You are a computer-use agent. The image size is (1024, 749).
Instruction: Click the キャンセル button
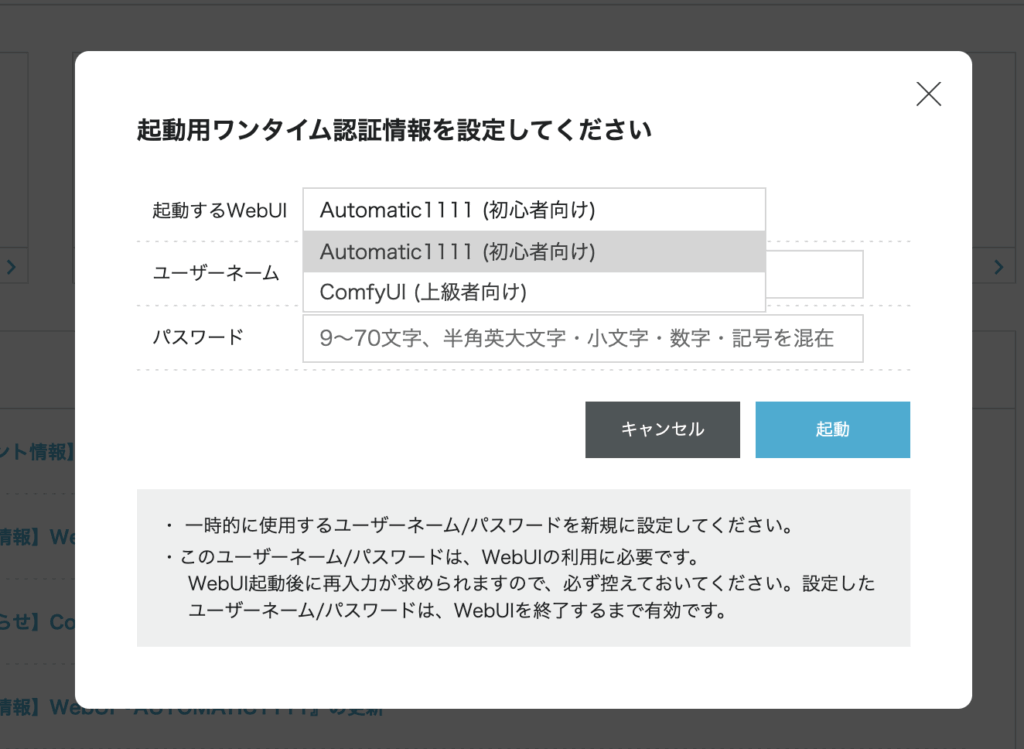(x=662, y=429)
